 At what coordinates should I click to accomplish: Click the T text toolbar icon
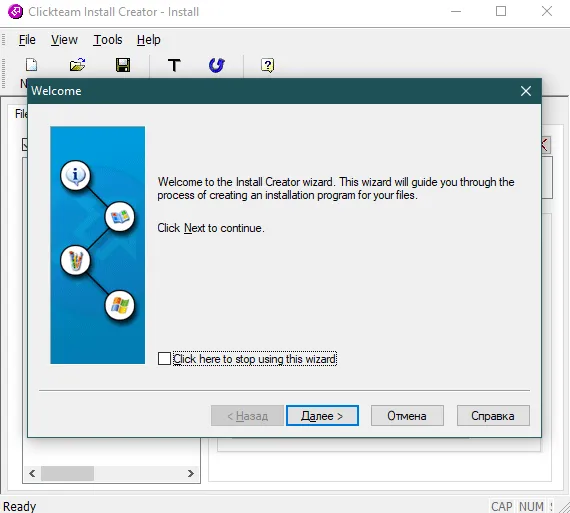[174, 65]
